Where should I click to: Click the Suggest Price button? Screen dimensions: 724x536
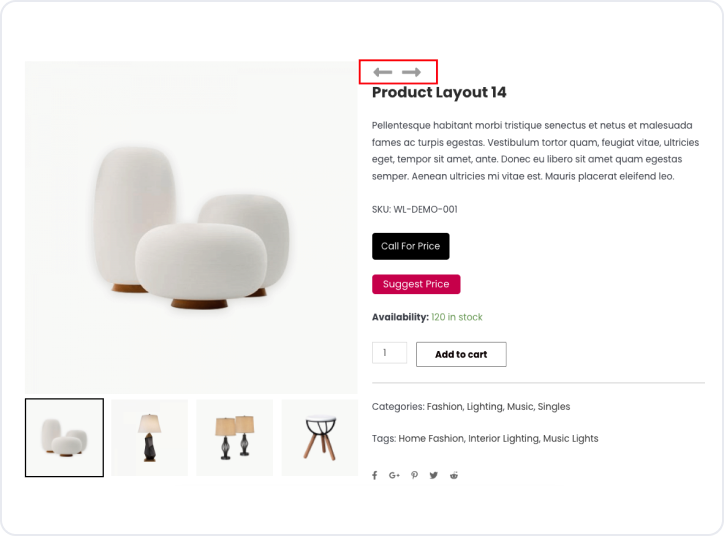pos(416,284)
